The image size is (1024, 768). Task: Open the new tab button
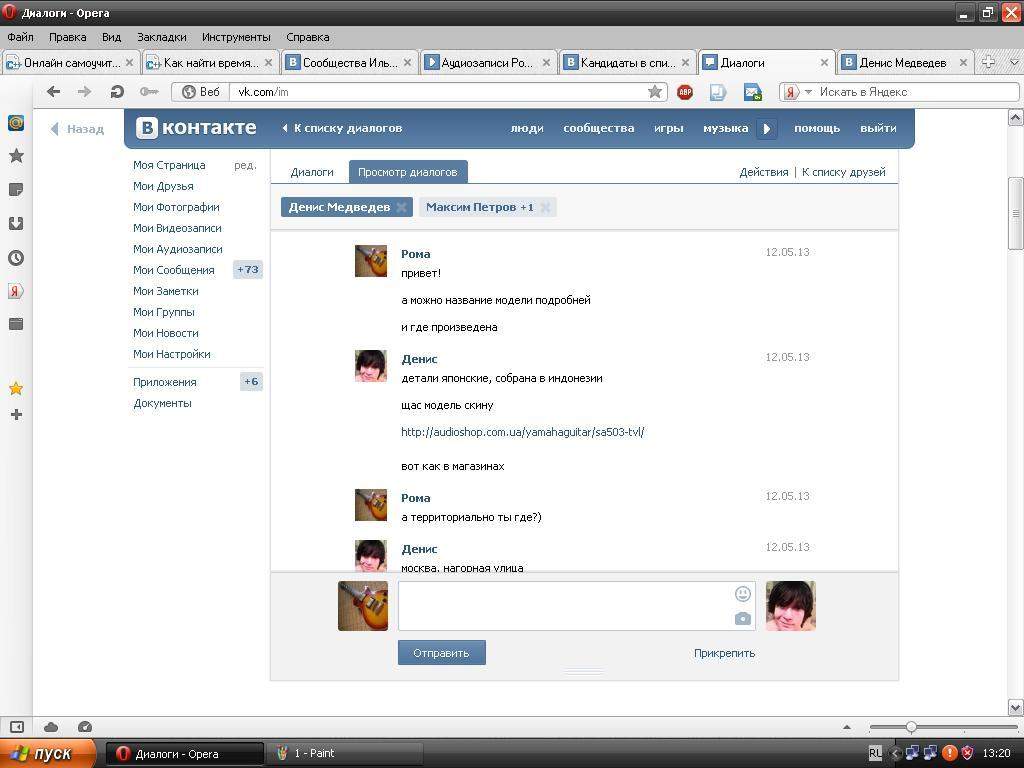pyautogui.click(x=988, y=63)
